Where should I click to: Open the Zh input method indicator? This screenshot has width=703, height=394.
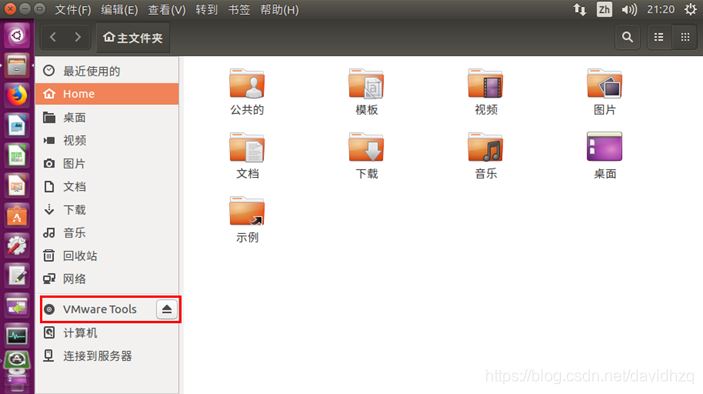[x=604, y=9]
